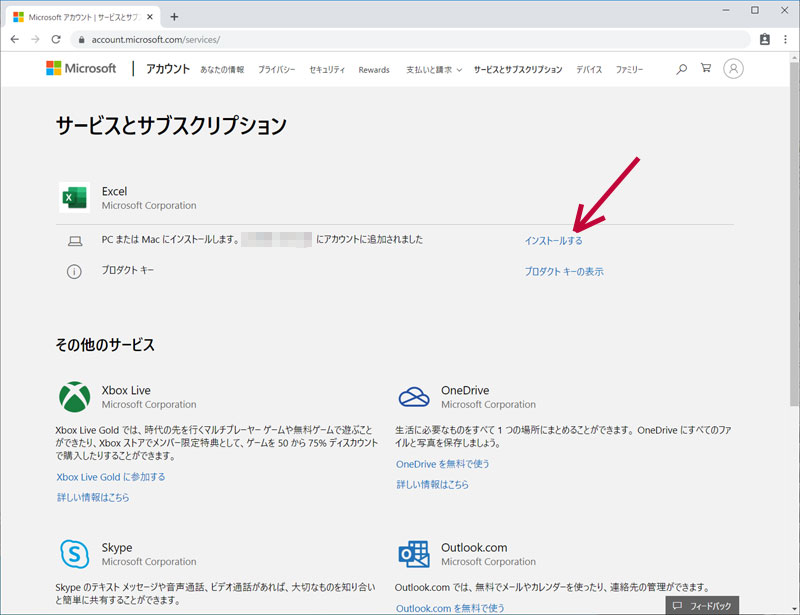Open the browser profile icon in toolbar
This screenshot has width=800, height=615.
[x=765, y=39]
